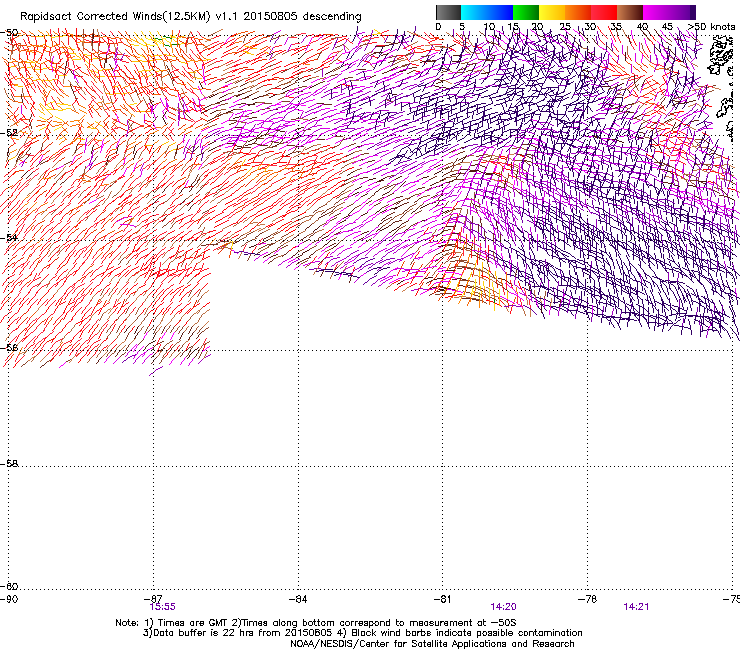This screenshot has width=740, height=650.
Task: Click the "15" label under the color bar
Action: (513, 27)
